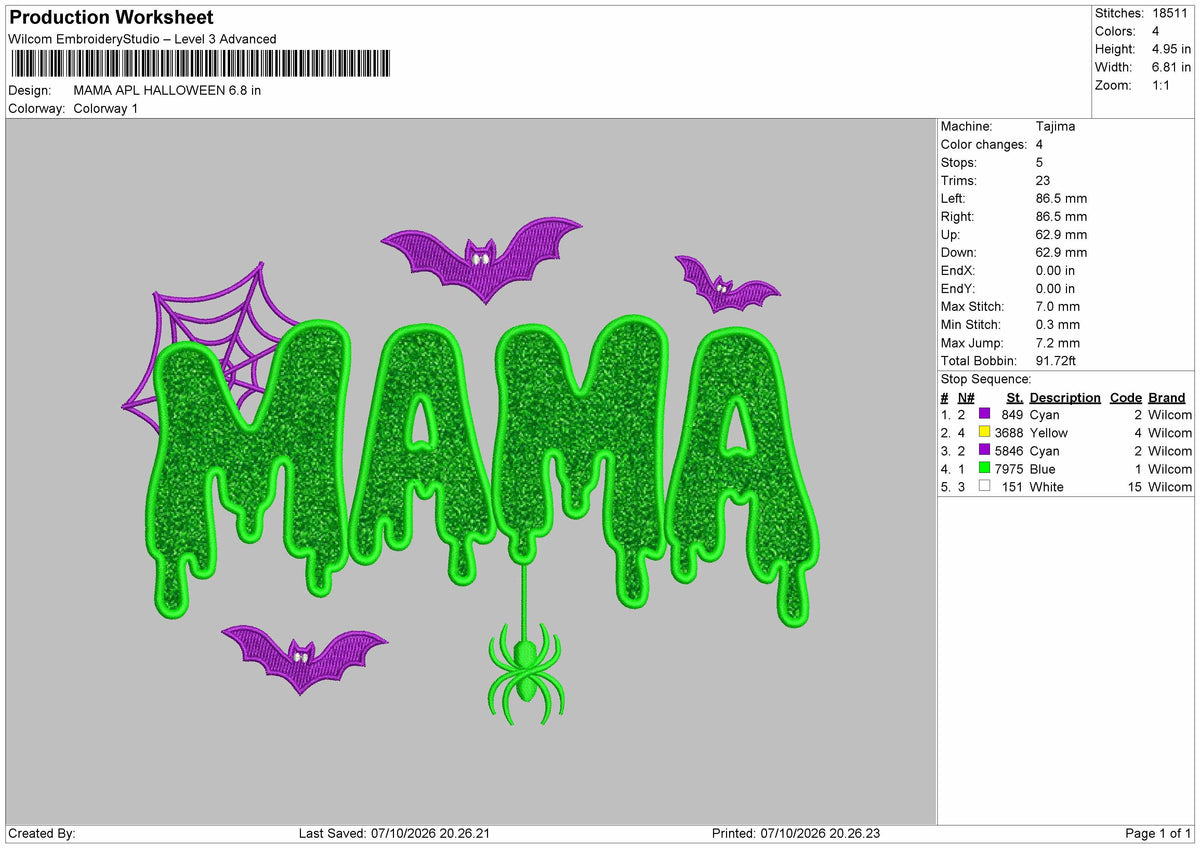Click 'Cyan' description in stop row 1
Screen dimensions: 1200x848
[1044, 415]
